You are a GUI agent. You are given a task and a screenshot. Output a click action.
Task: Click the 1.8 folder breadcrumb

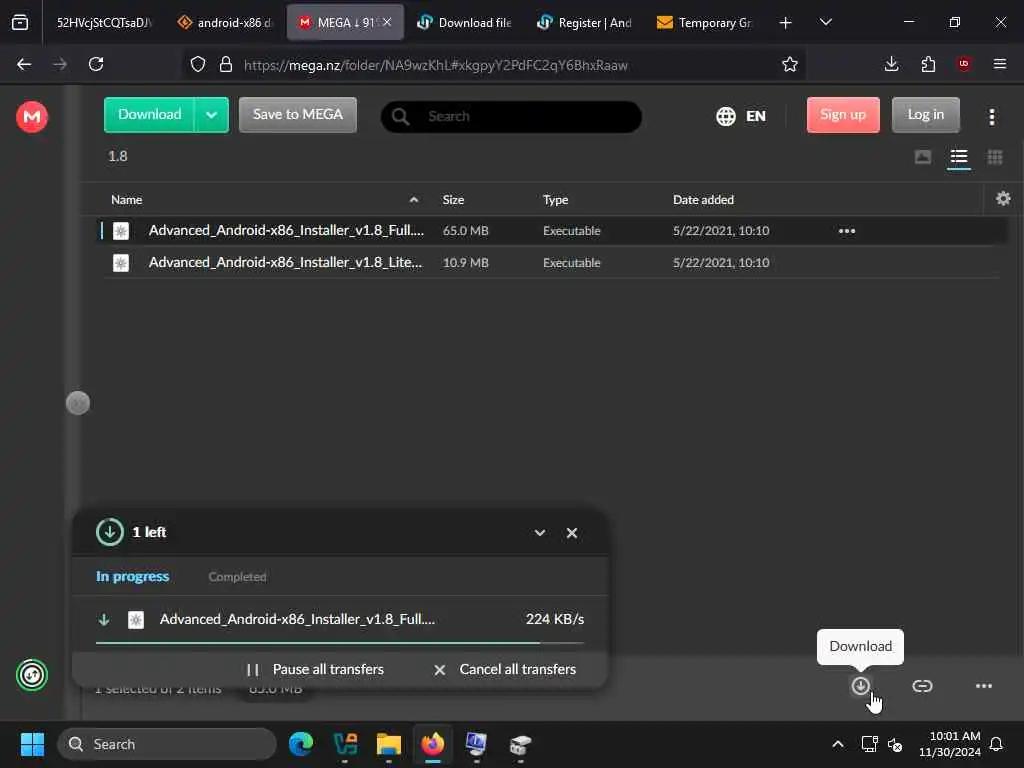tap(118, 156)
